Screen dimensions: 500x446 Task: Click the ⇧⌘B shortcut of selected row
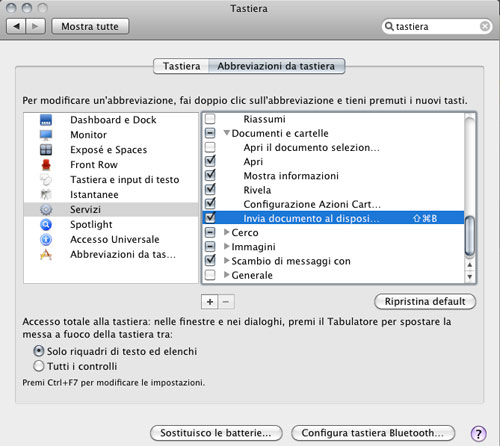pos(425,218)
